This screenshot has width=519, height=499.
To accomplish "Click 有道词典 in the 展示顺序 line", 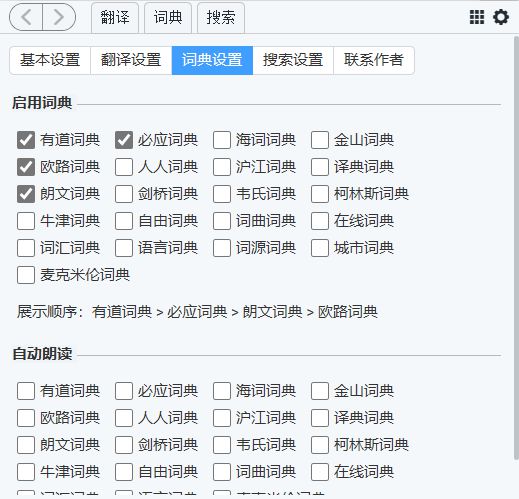I will (122, 312).
